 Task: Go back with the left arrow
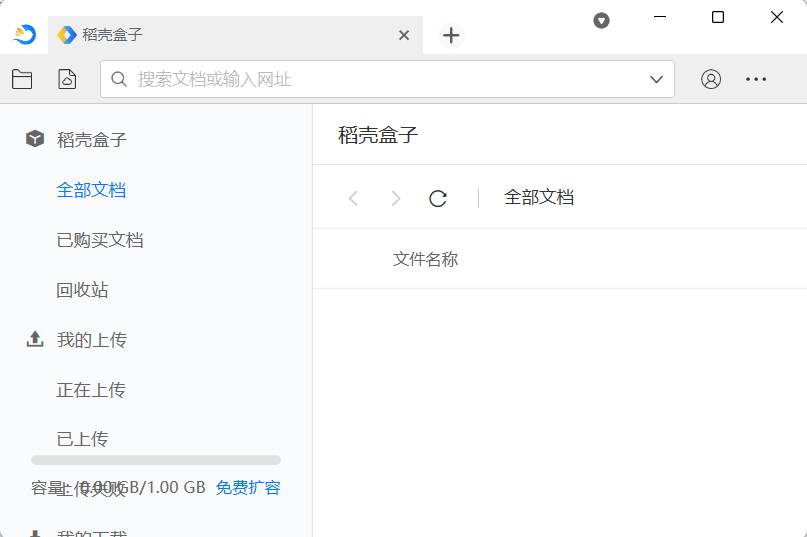point(353,198)
